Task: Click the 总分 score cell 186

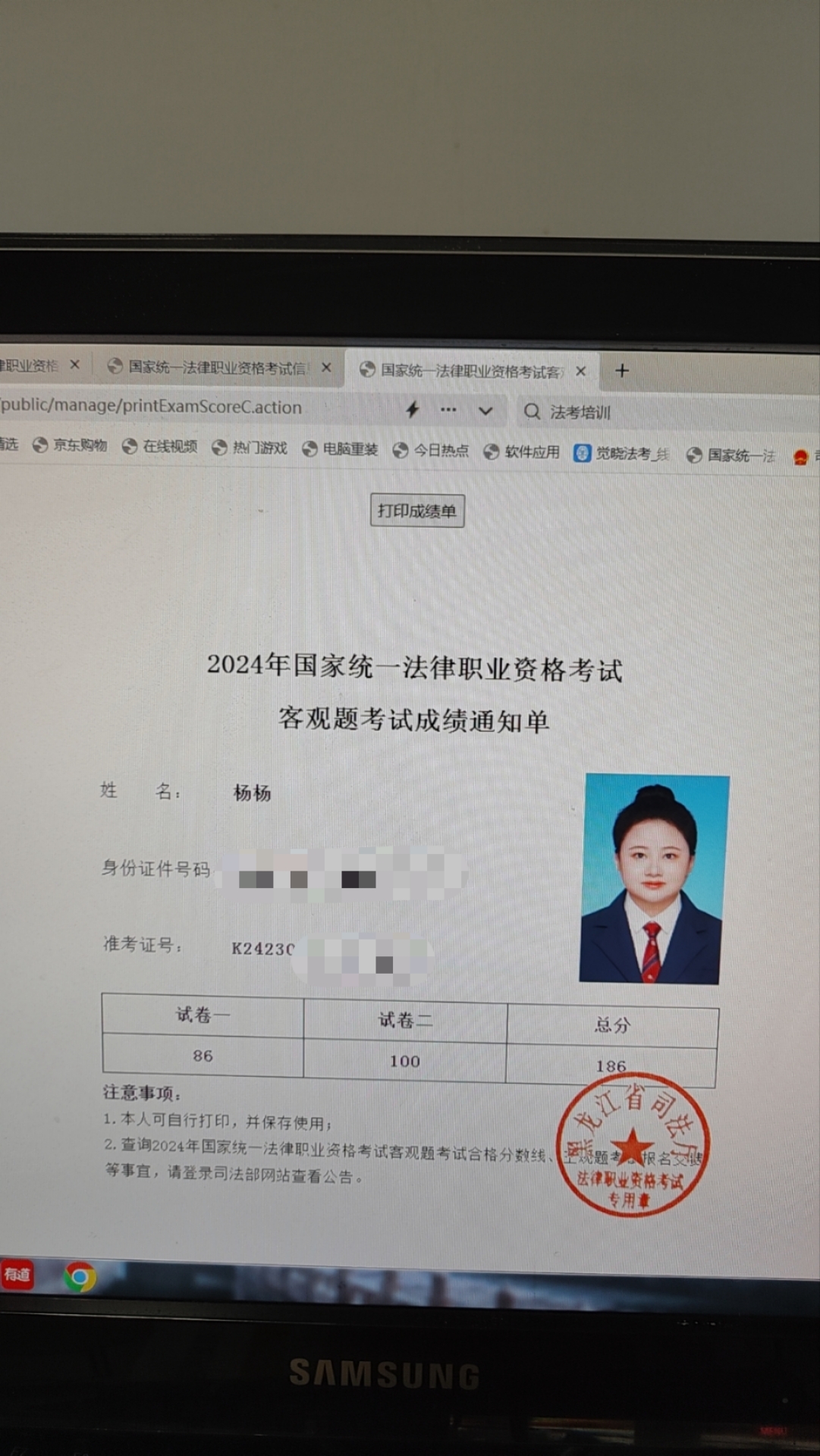Action: pos(611,1065)
